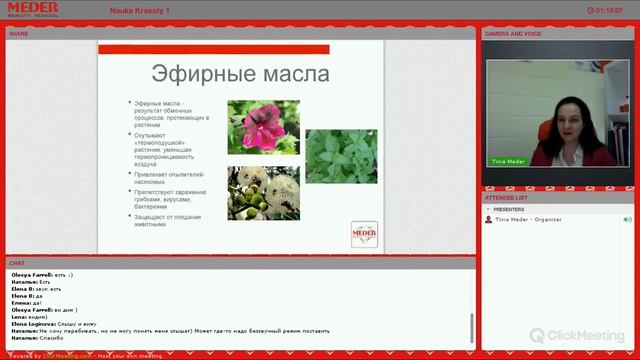Screen dimensions: 640x360
Task: Click the CHAT panel header
Action: 241,263
